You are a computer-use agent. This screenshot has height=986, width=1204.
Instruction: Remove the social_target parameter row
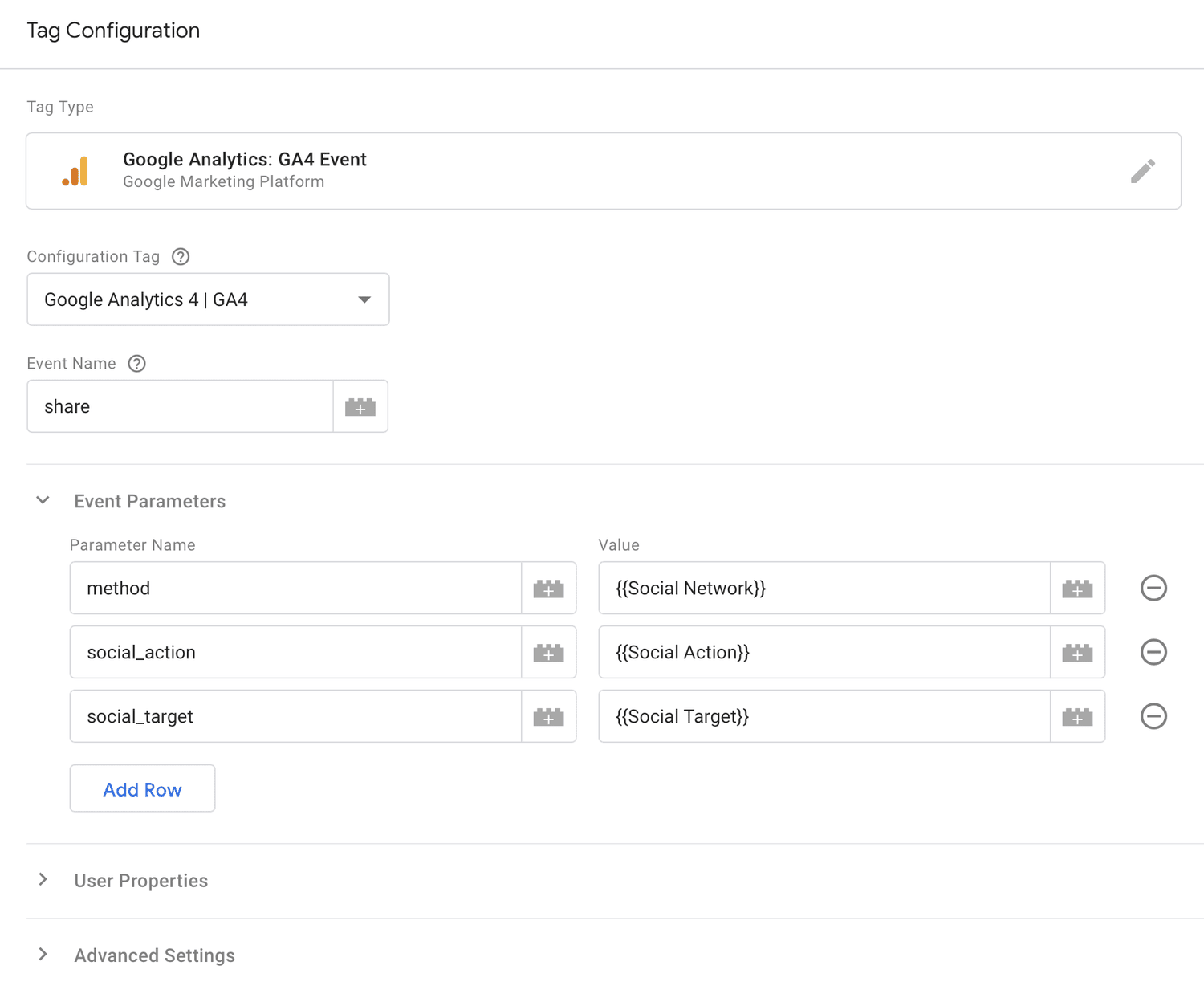coord(1153,716)
